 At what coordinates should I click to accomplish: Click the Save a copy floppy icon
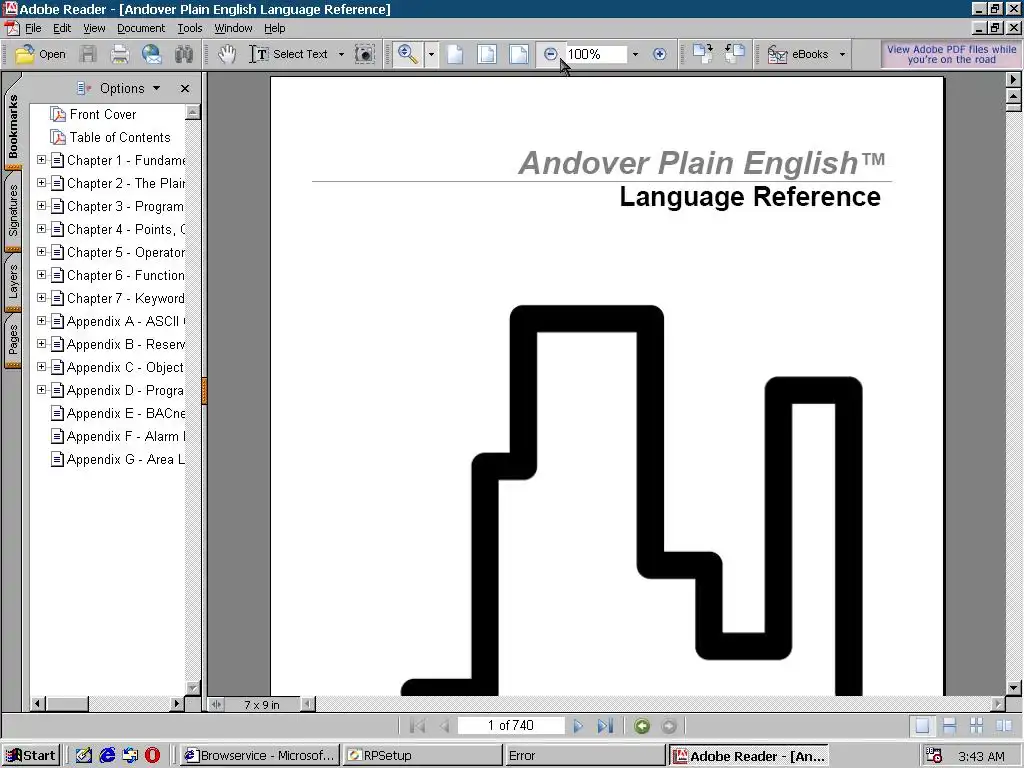pos(88,54)
